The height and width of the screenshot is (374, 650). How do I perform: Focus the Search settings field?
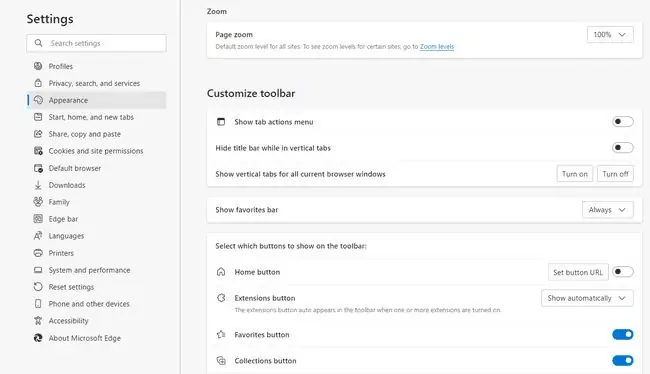pyautogui.click(x=97, y=43)
